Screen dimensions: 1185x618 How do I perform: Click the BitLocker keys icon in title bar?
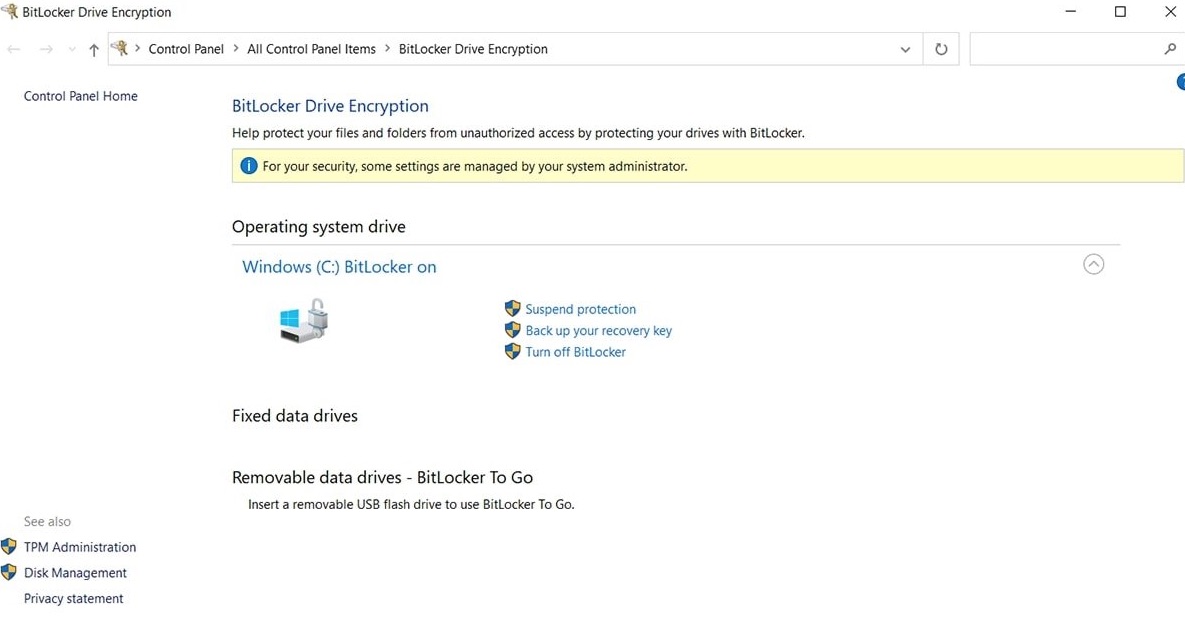coord(10,11)
